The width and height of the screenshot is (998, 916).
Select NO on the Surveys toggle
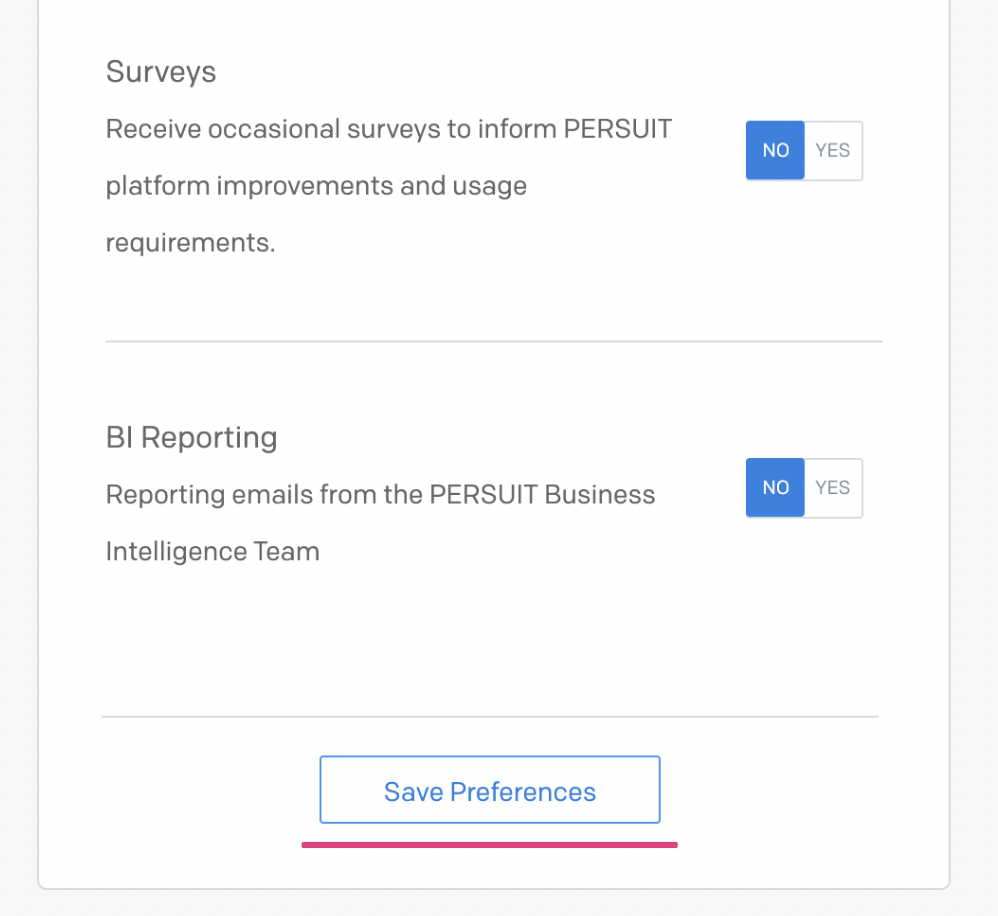[x=775, y=151]
